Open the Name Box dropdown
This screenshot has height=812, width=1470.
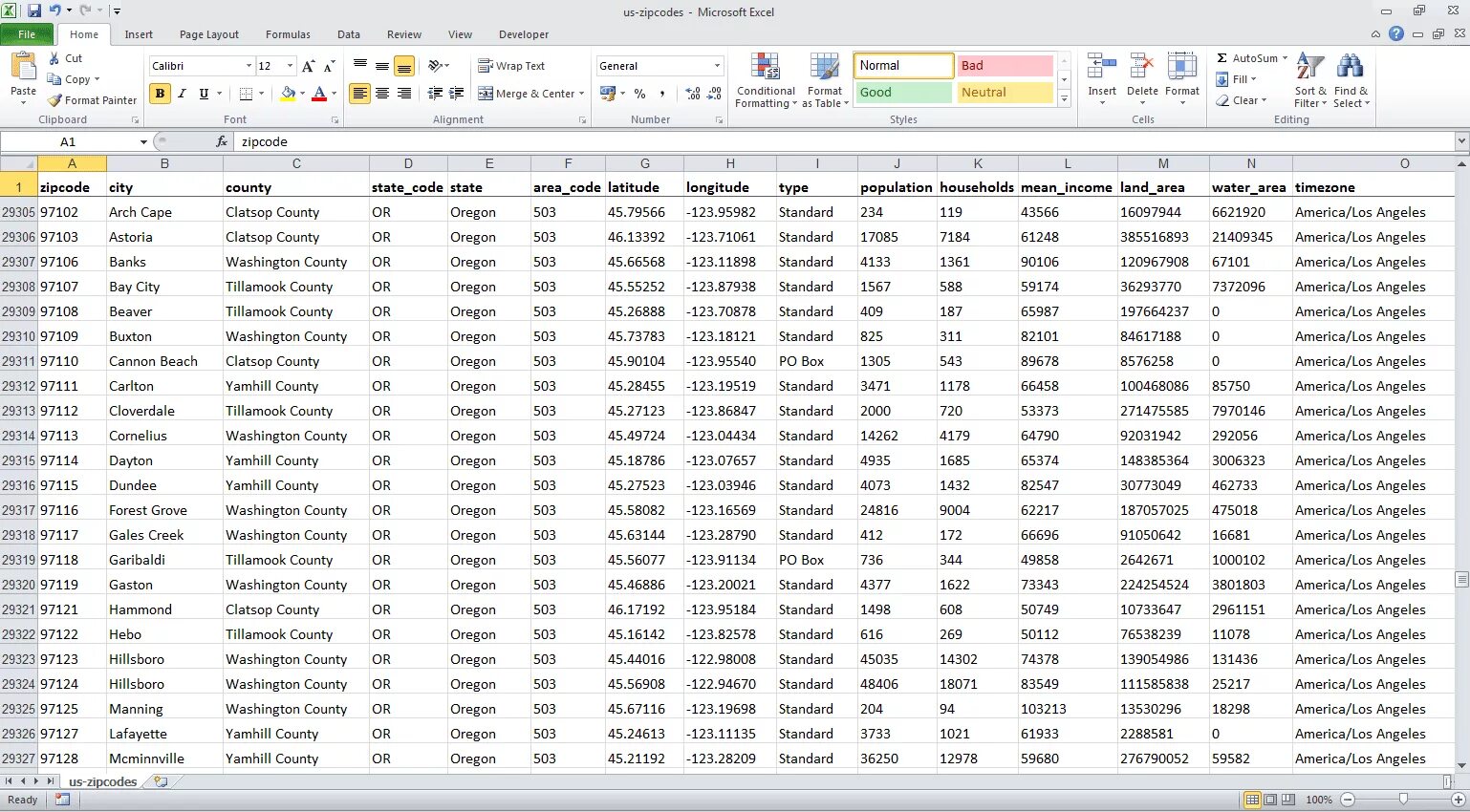(143, 141)
